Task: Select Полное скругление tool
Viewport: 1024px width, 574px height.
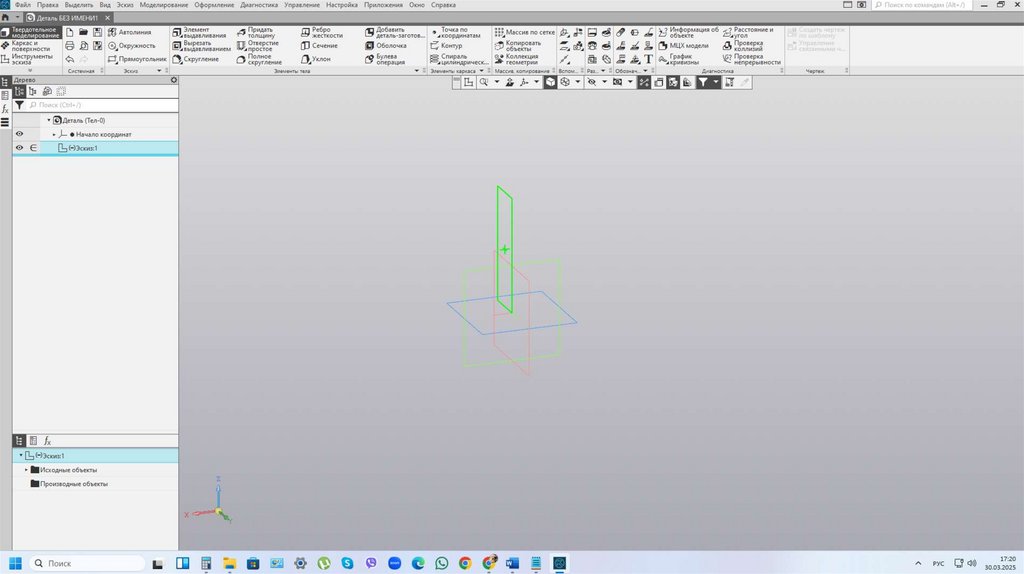Action: 259,59
